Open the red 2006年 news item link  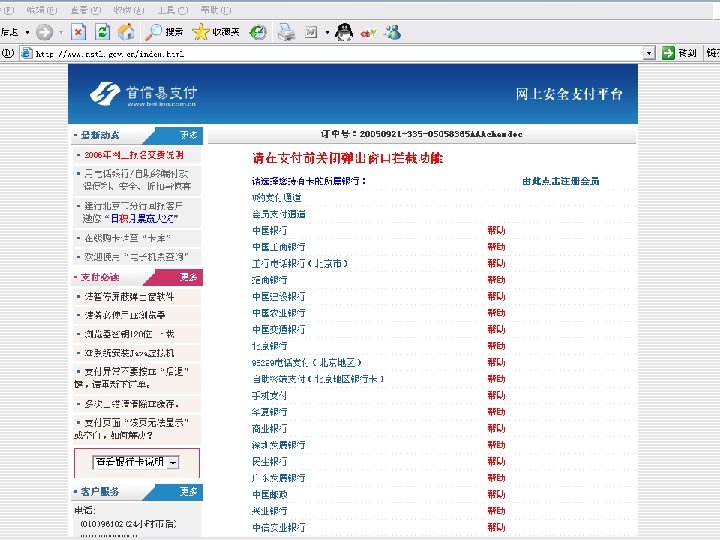tap(134, 155)
